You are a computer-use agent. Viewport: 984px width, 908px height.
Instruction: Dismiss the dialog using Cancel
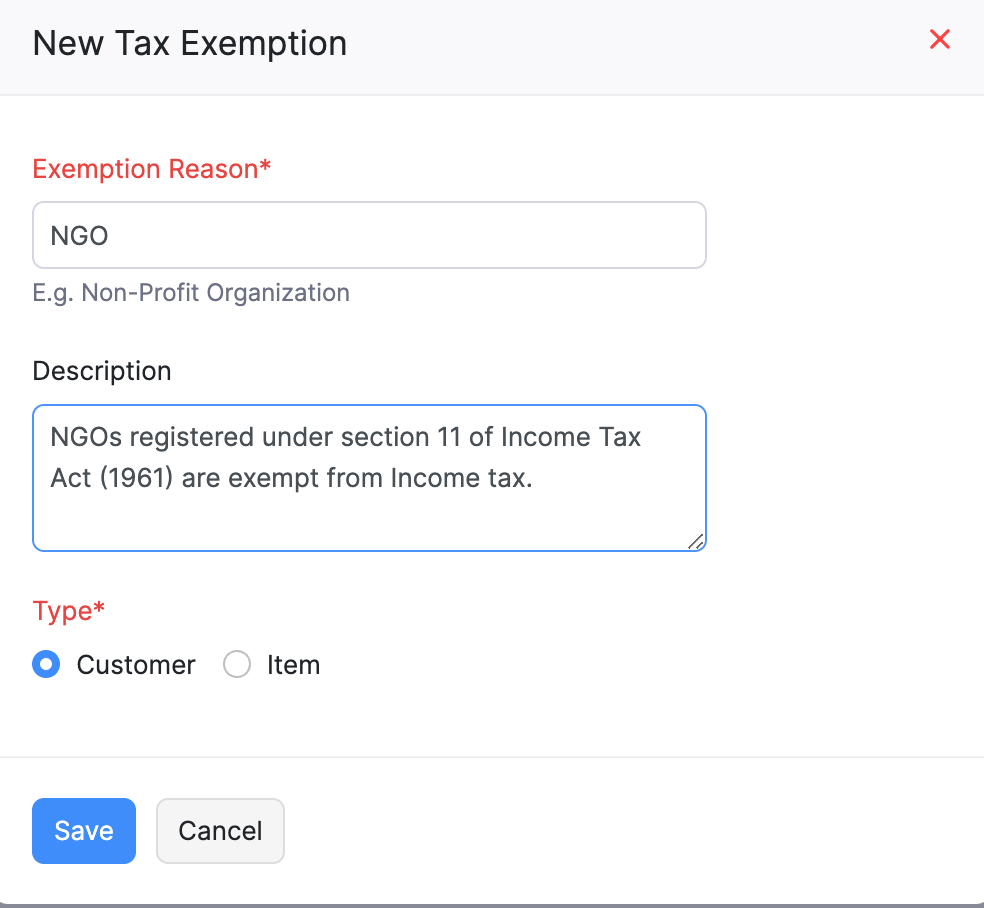(220, 830)
